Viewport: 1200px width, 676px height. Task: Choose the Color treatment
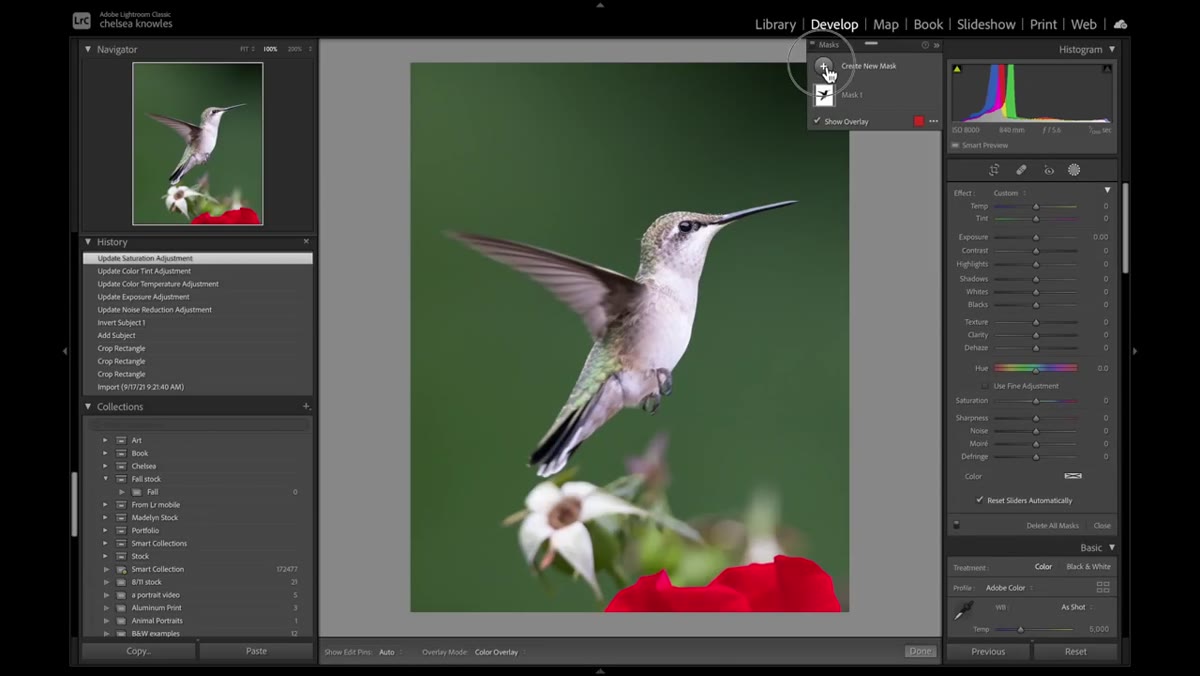point(1043,567)
